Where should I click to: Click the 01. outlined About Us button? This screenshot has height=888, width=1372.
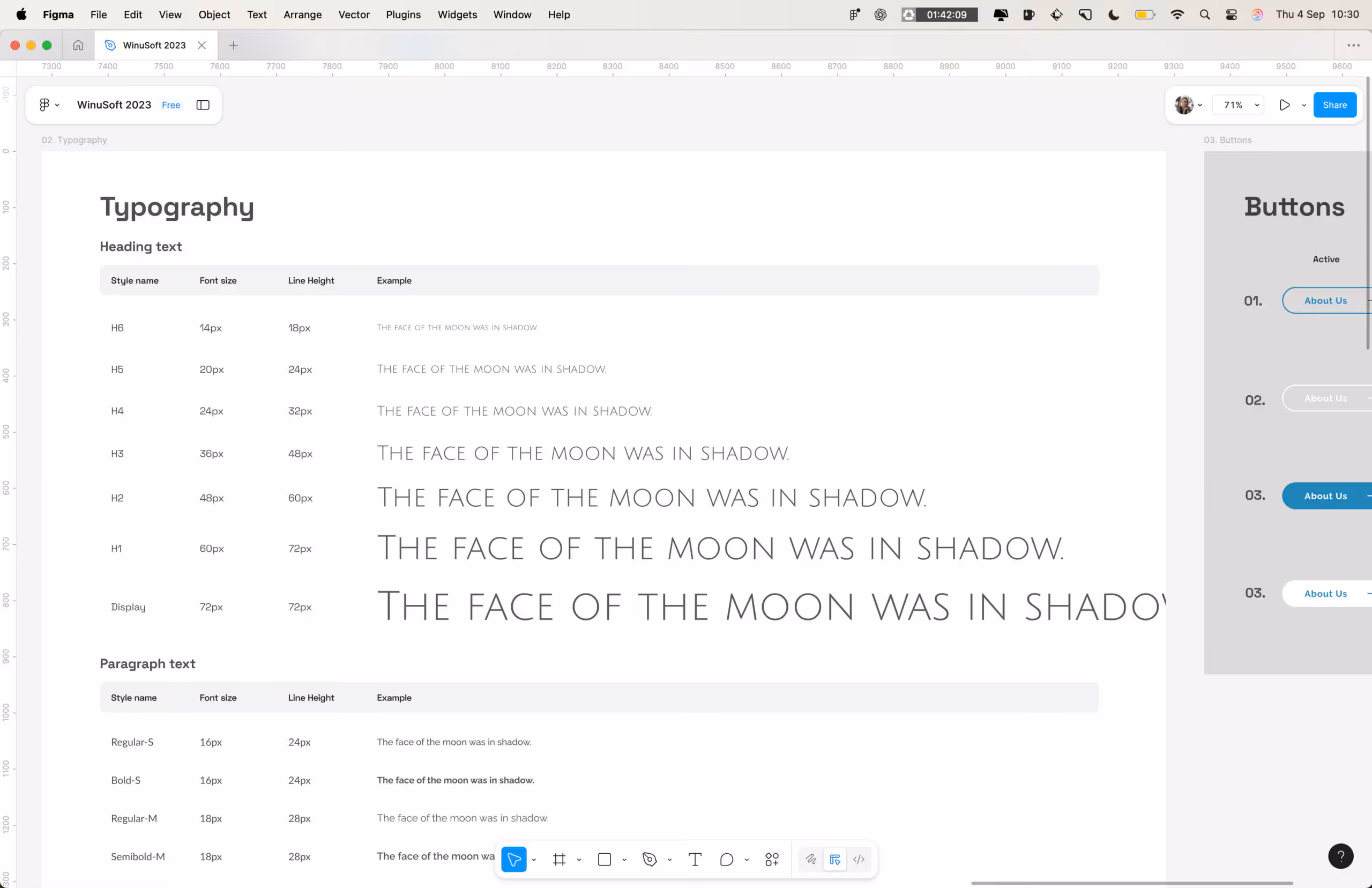[1326, 300]
